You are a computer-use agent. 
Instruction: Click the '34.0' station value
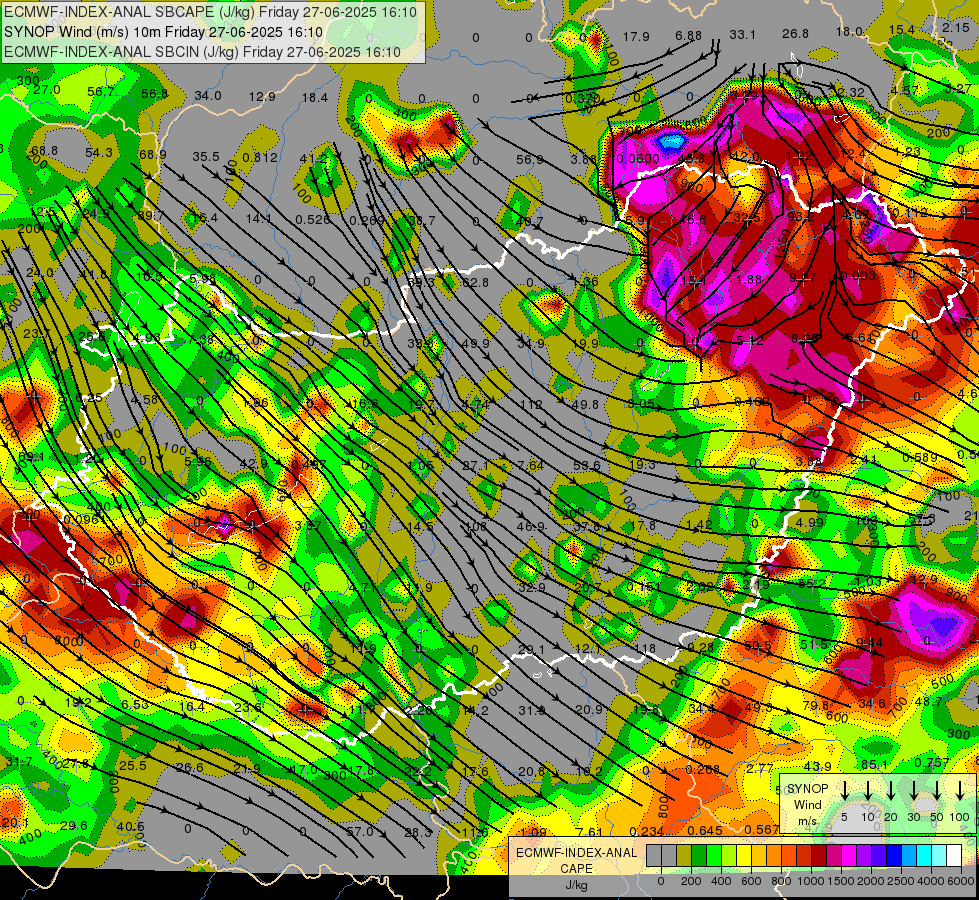208,96
